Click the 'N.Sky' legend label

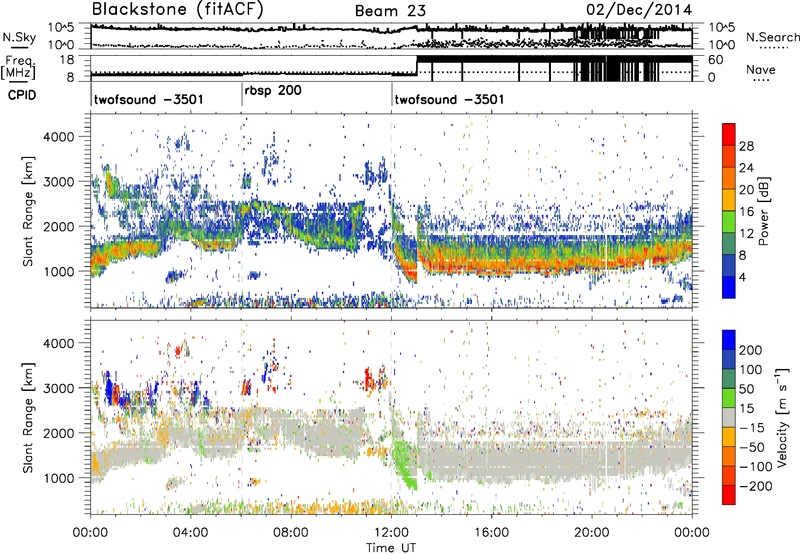pyautogui.click(x=19, y=37)
